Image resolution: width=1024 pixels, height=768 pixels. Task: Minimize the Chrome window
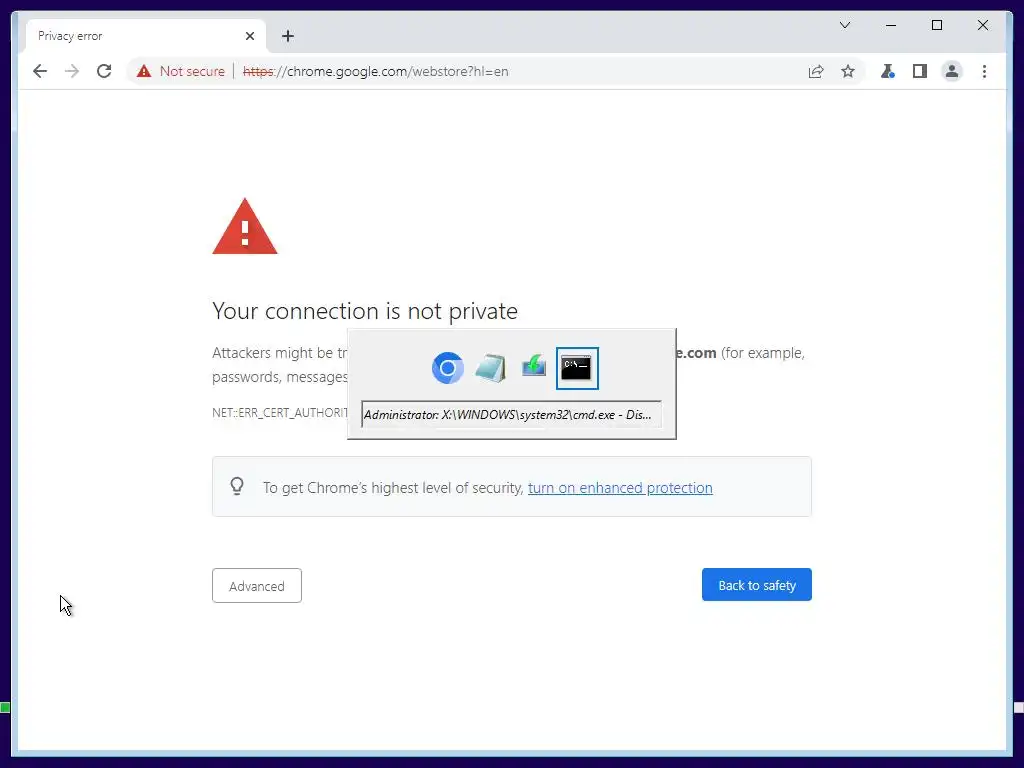tap(891, 25)
